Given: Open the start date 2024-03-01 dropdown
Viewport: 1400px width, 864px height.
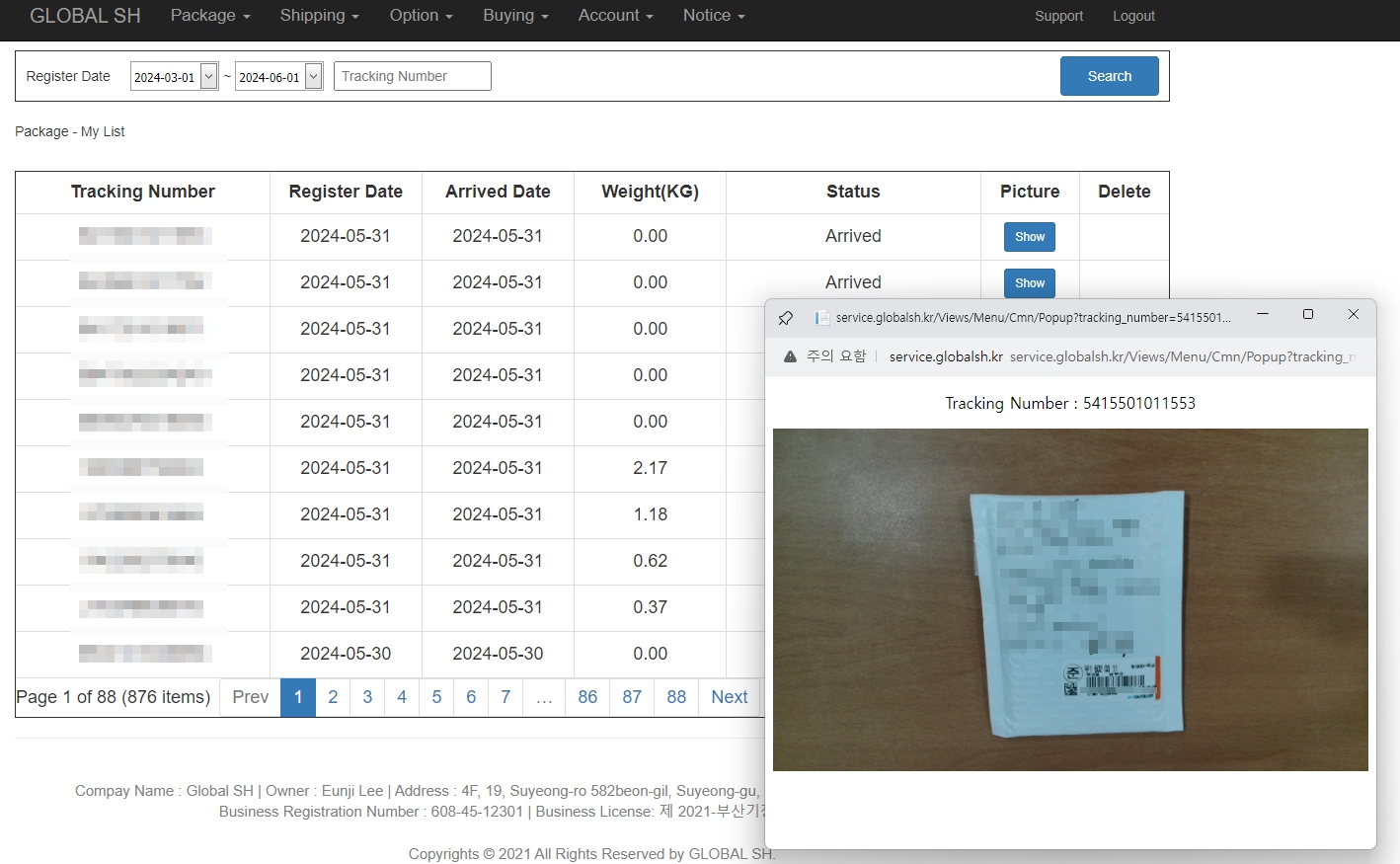Looking at the screenshot, I should (209, 76).
